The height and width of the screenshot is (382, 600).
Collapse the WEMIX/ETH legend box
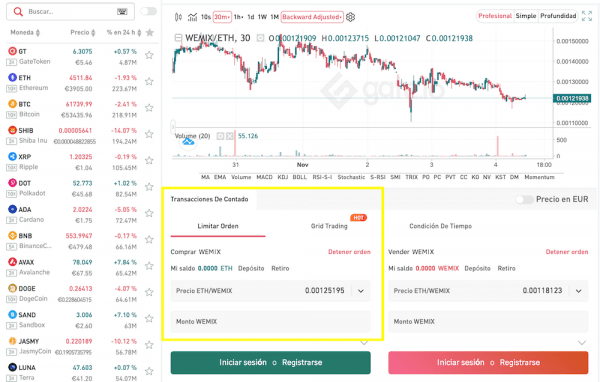click(178, 38)
